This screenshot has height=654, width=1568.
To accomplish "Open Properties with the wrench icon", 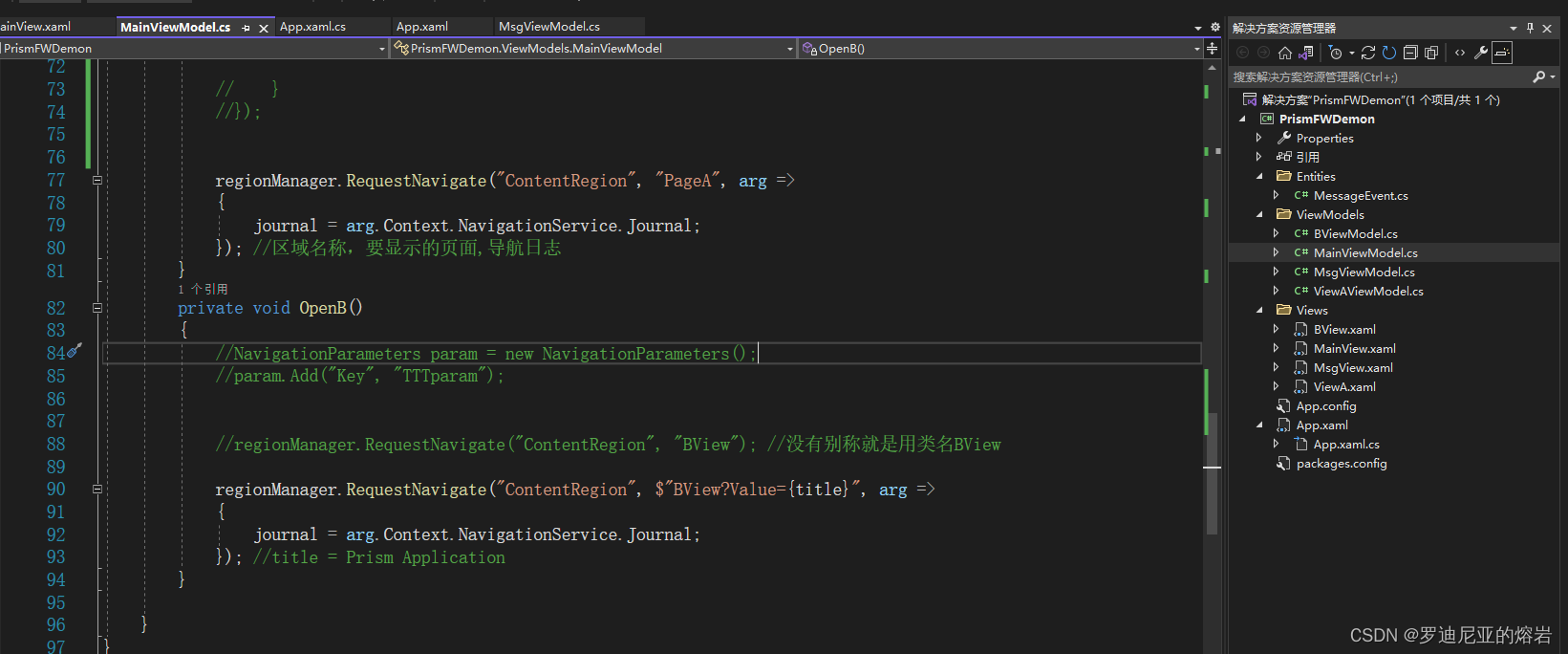I will coord(1481,53).
